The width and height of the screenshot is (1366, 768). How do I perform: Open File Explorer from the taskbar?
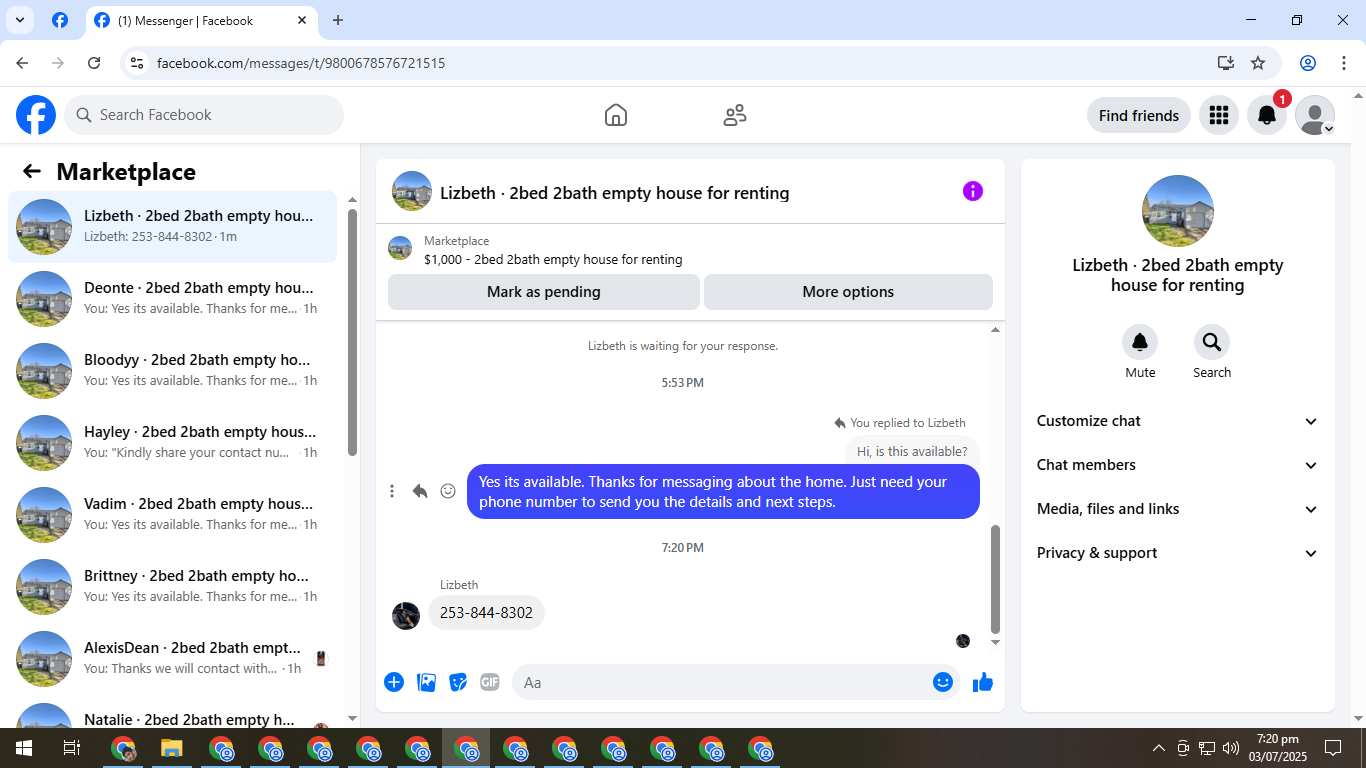pos(172,748)
